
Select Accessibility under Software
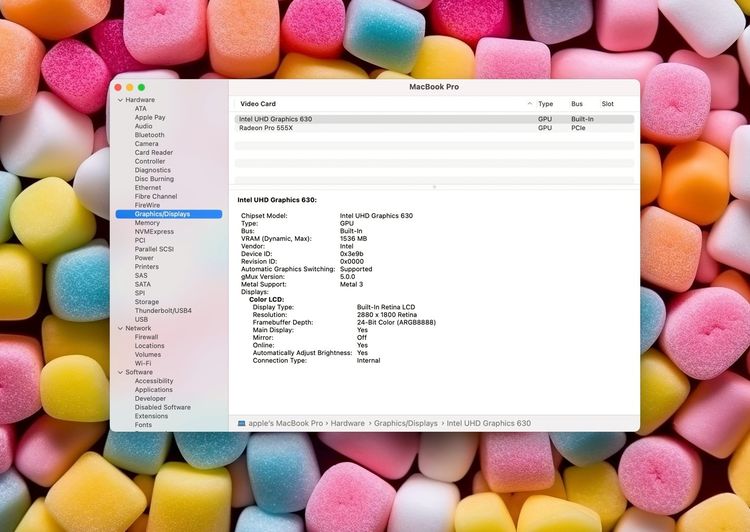pyautogui.click(x=154, y=381)
